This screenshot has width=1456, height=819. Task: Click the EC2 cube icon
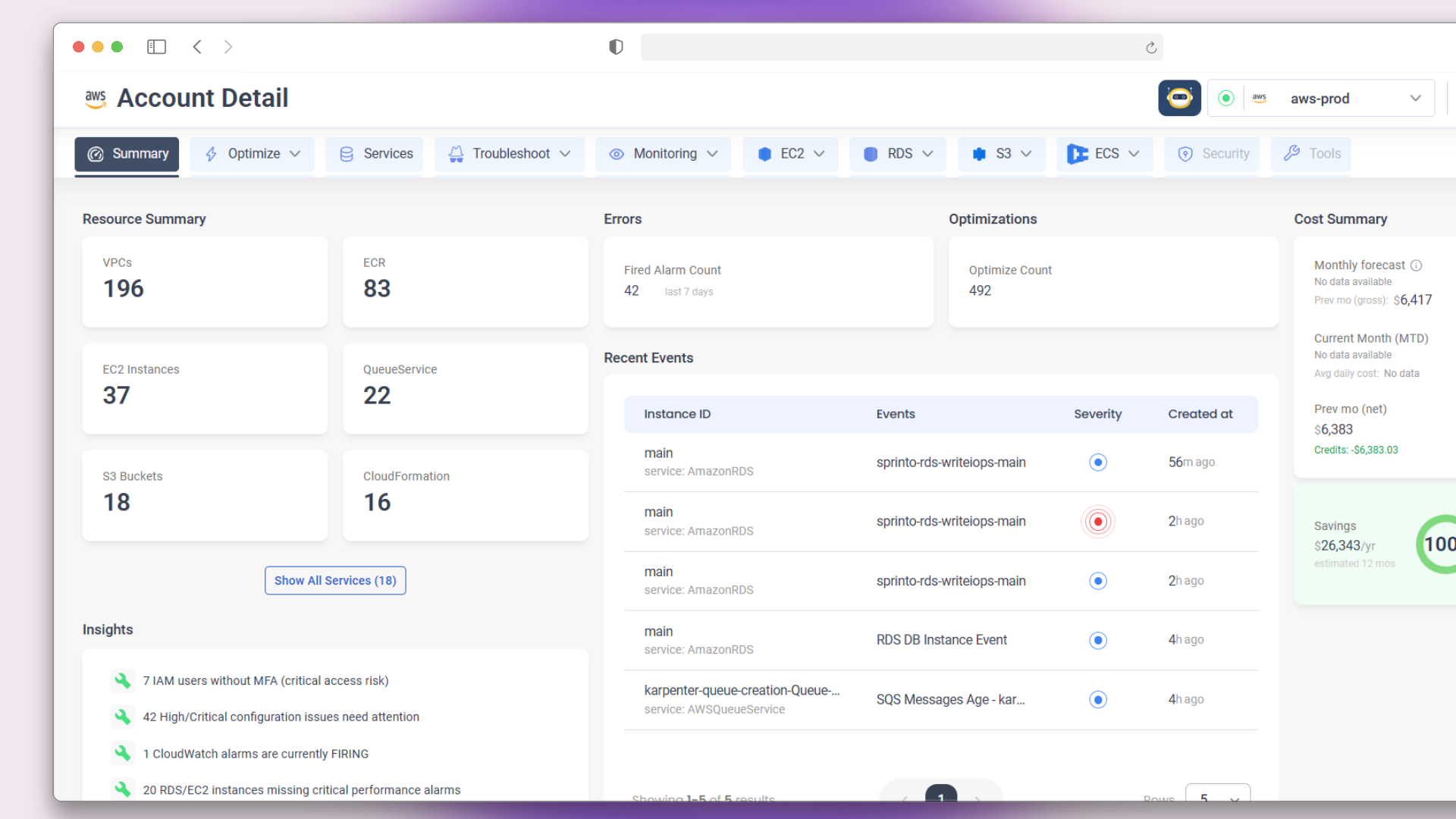[x=764, y=153]
